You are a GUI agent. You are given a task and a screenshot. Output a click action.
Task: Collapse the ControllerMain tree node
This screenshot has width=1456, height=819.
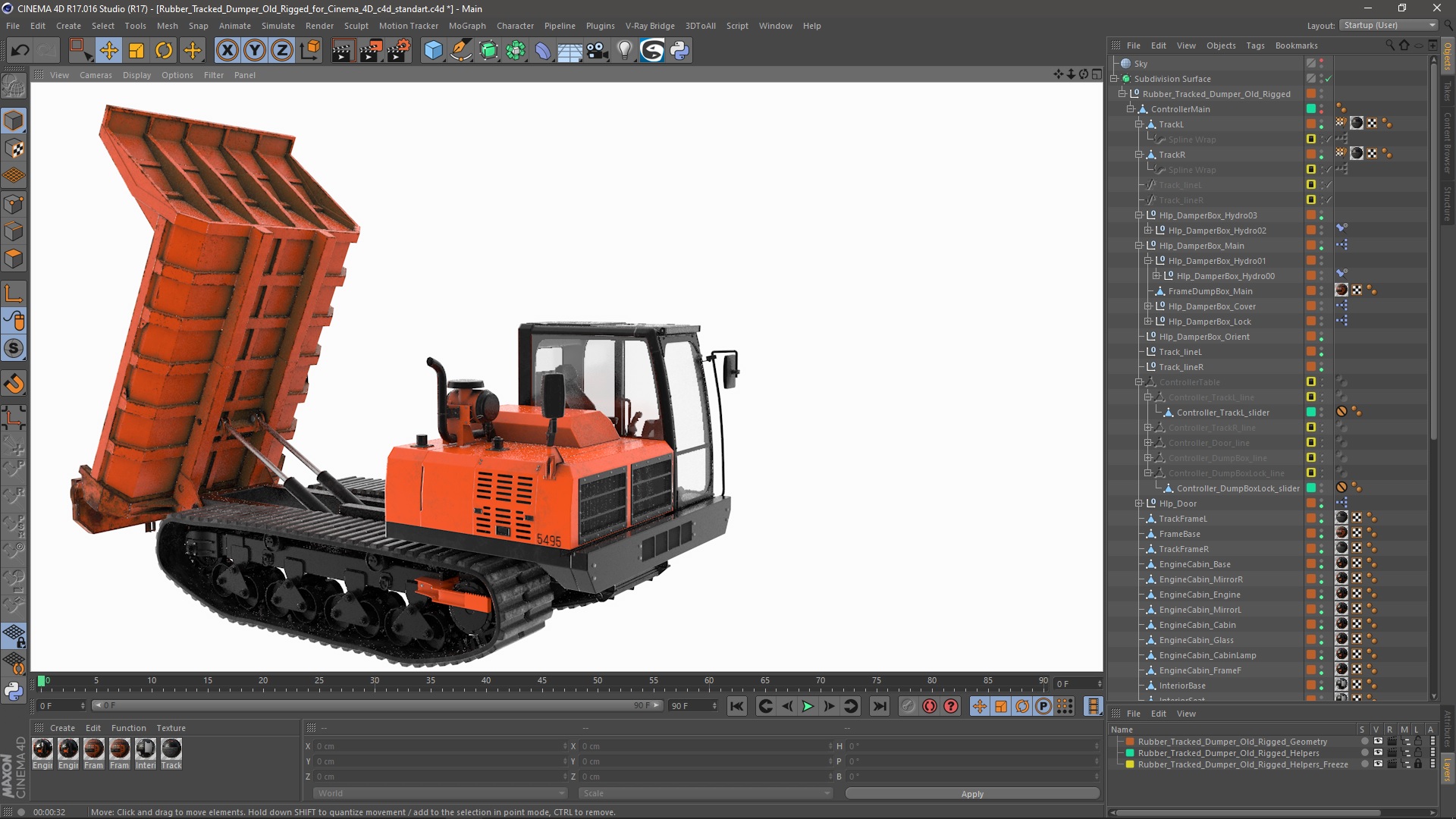[1130, 109]
